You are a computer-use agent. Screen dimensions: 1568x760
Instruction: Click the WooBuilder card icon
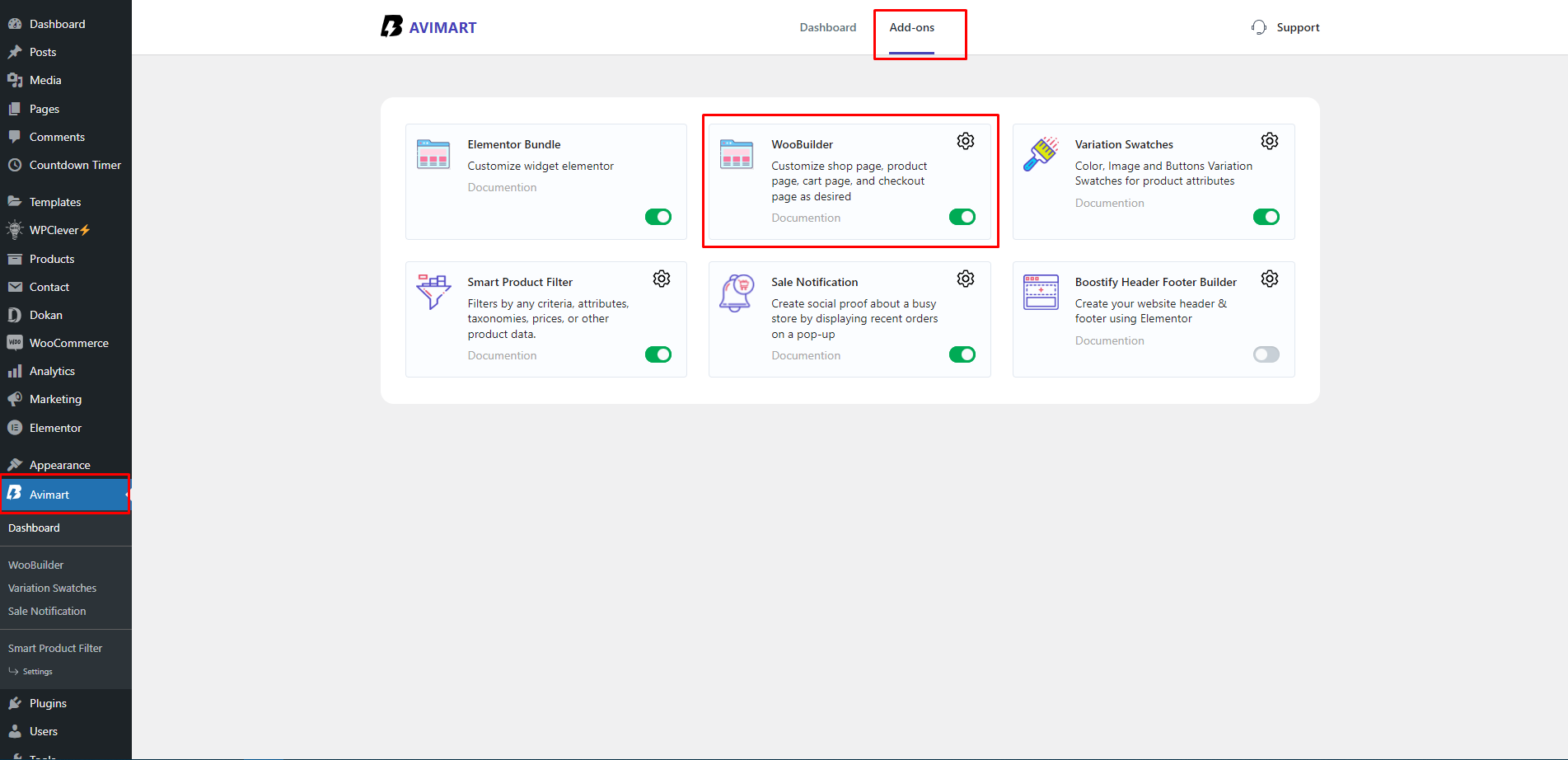coord(737,154)
